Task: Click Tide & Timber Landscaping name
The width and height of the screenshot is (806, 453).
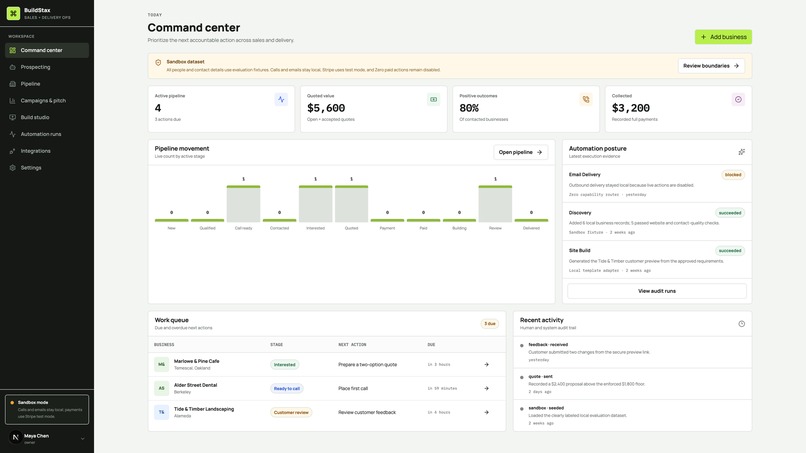Action: [x=204, y=409]
